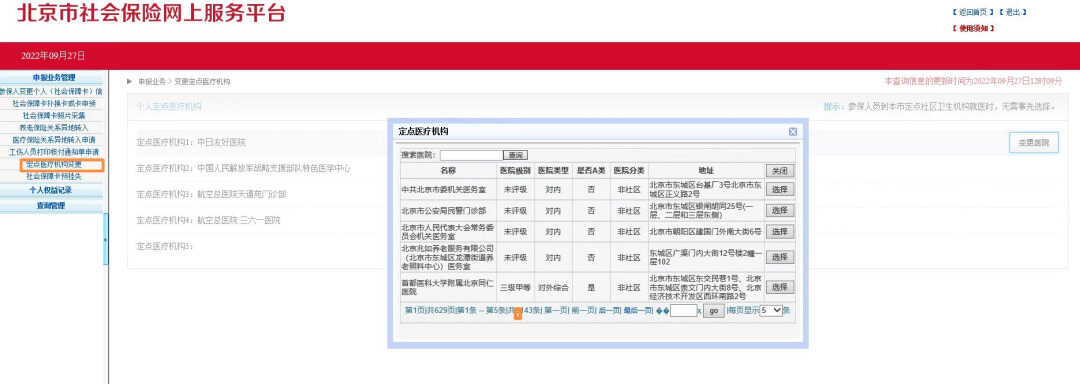Click the sidebar collapse handle
Image resolution: width=1080 pixels, height=384 pixels.
105,239
